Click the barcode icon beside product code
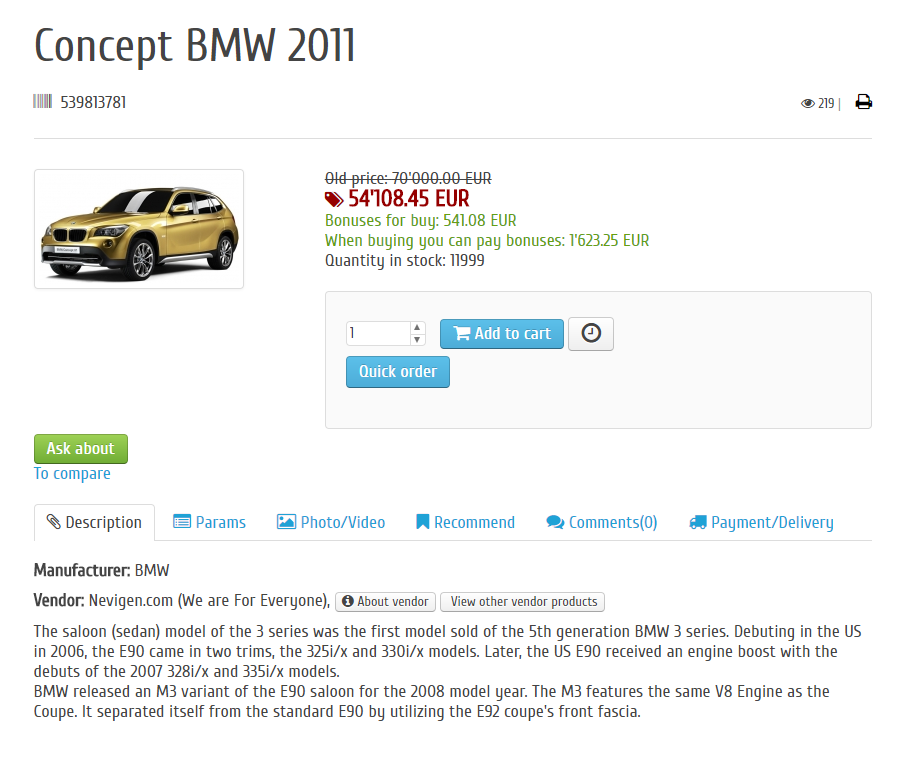The height and width of the screenshot is (759, 904). click(43, 102)
